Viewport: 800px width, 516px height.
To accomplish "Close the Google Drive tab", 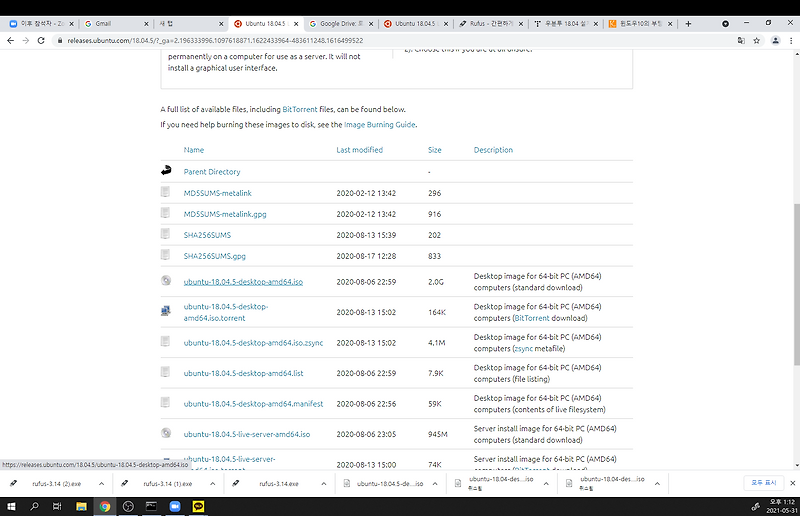I will 371,23.
